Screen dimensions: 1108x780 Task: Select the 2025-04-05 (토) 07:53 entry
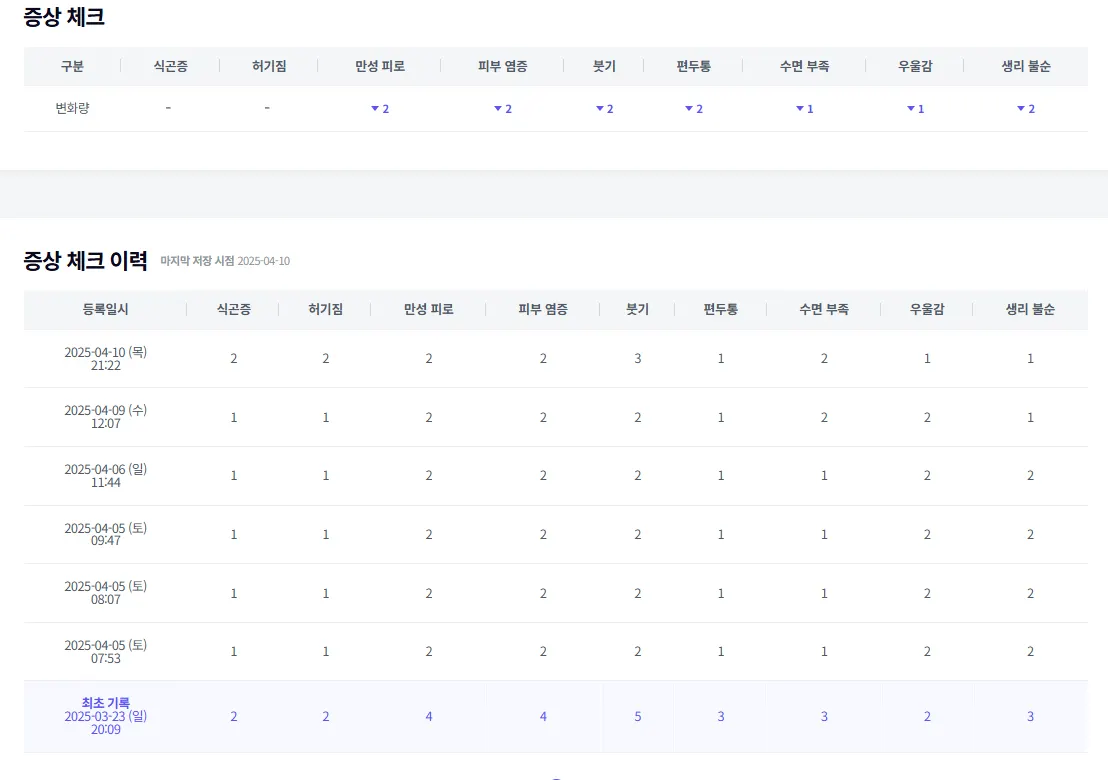[105, 651]
